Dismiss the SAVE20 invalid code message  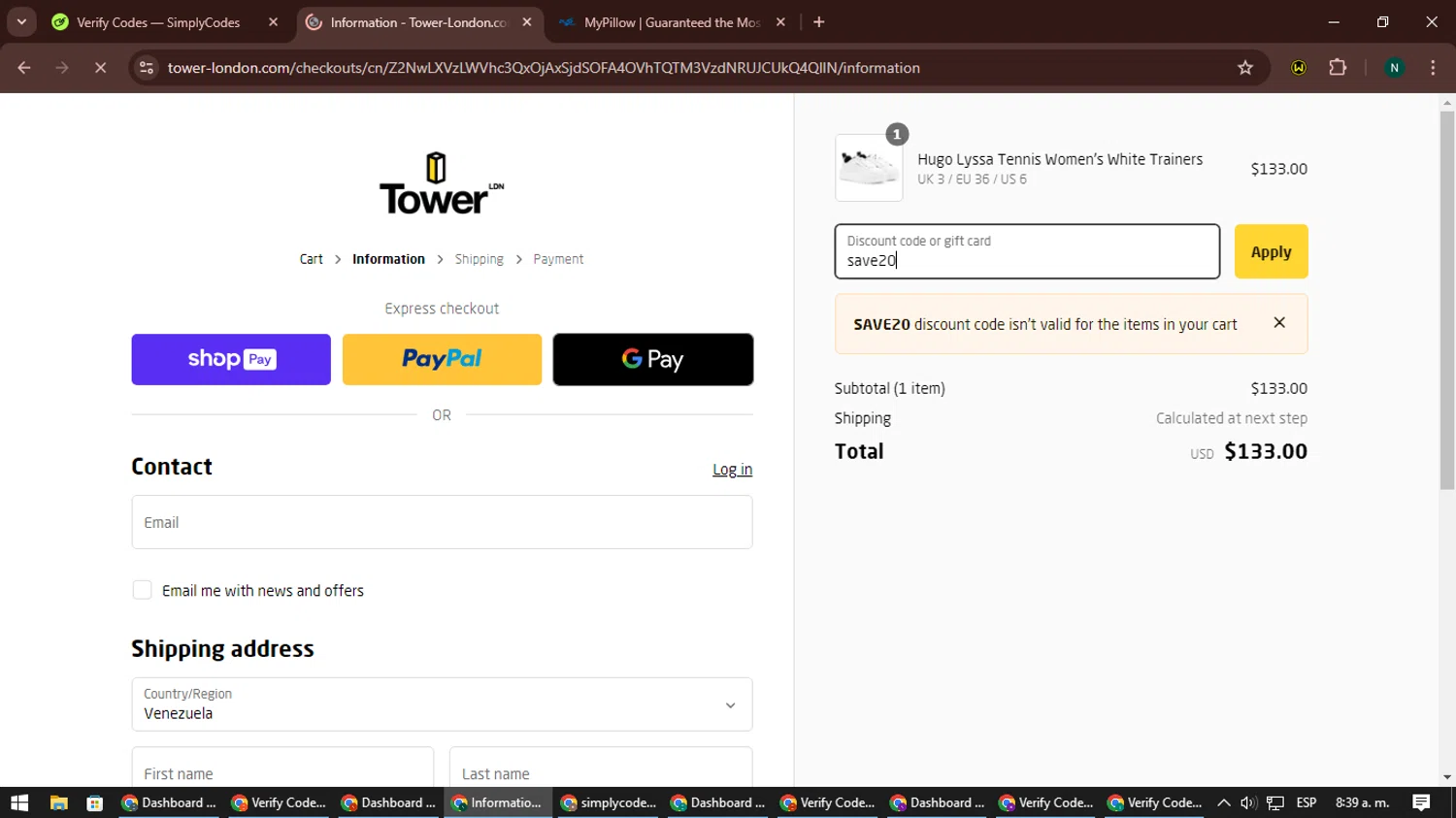(1279, 323)
